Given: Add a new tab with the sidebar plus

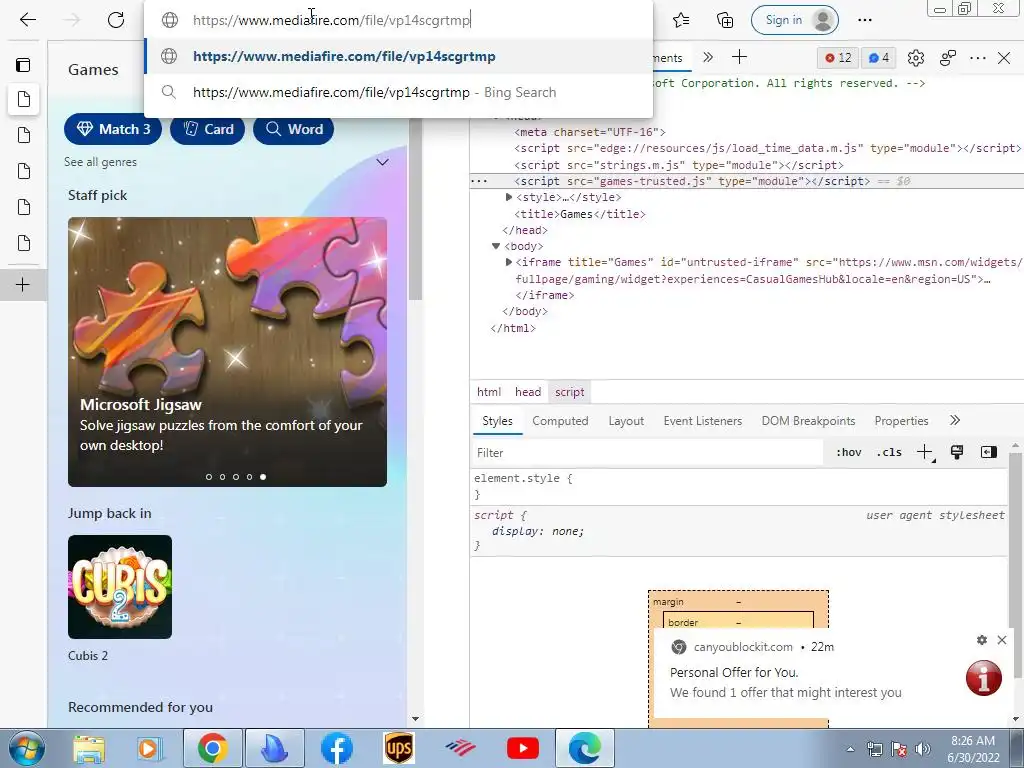Looking at the screenshot, I should coord(23,285).
